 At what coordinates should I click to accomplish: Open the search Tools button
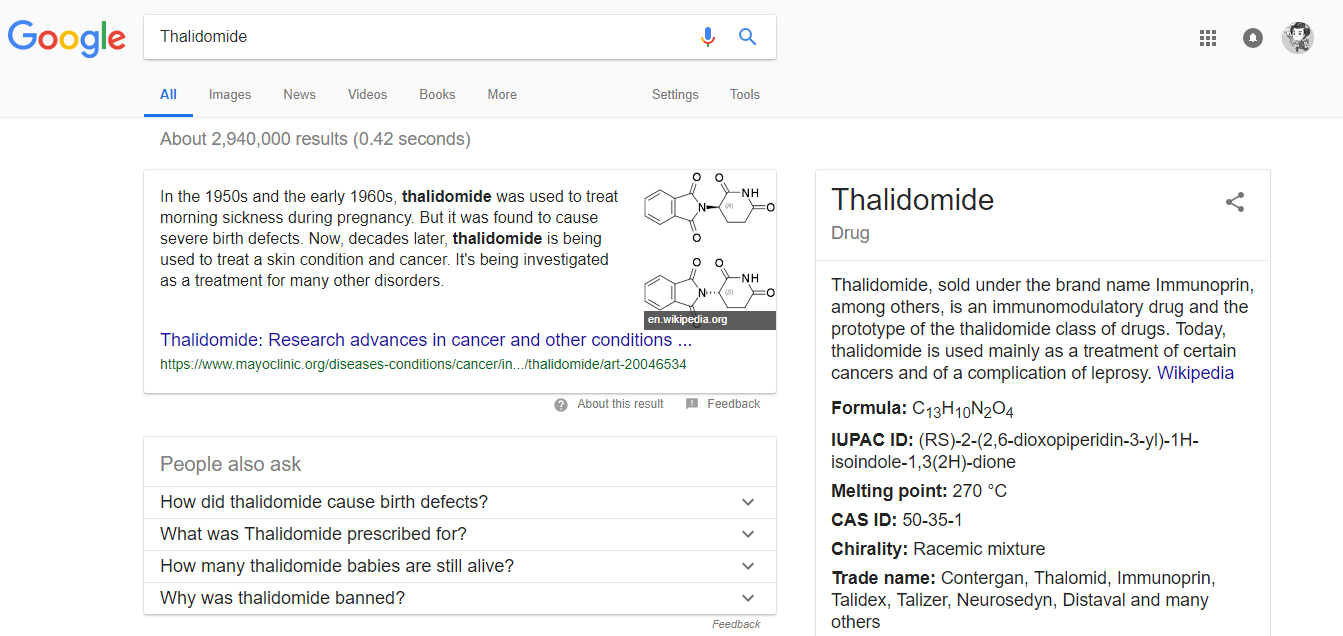pos(745,95)
